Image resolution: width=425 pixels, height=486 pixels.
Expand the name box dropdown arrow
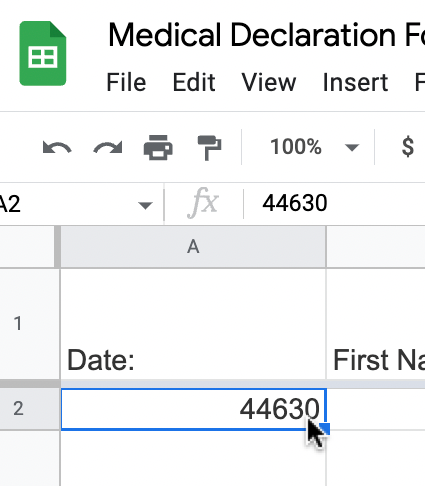[145, 205]
